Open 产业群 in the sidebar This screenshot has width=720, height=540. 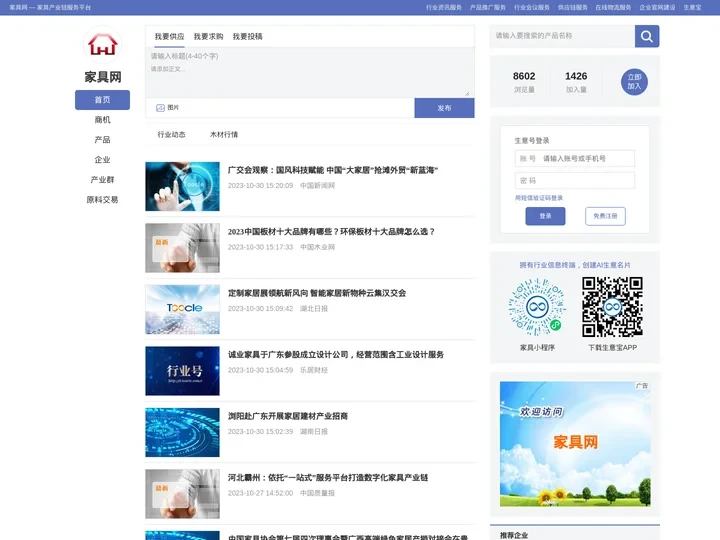click(x=102, y=180)
